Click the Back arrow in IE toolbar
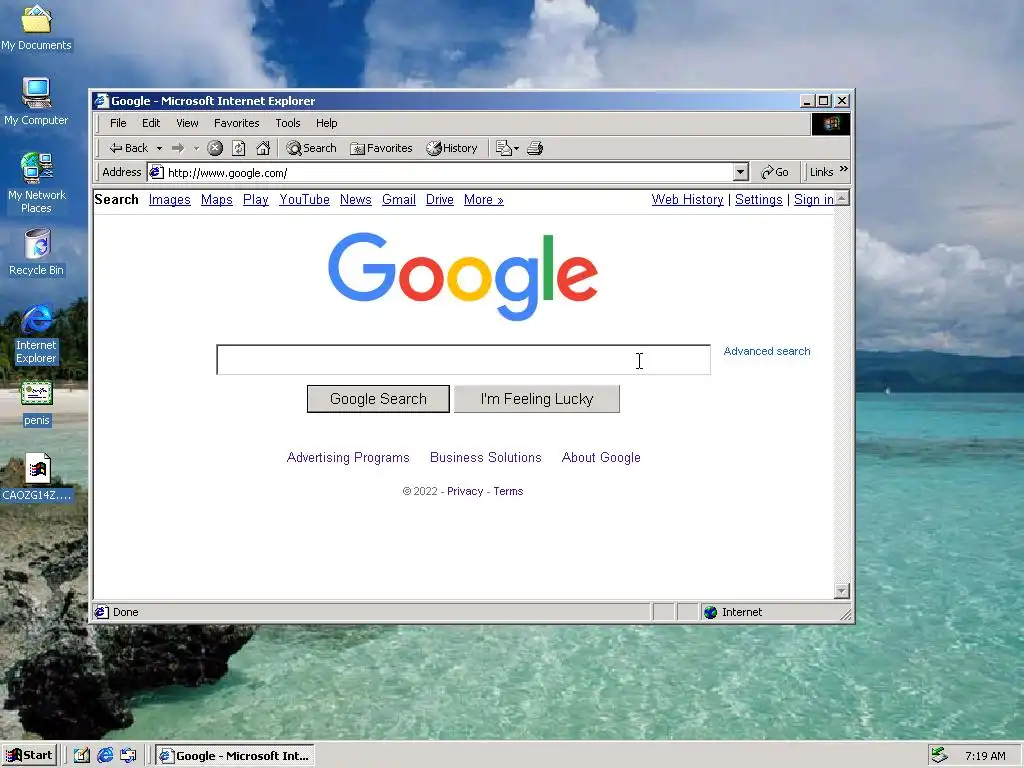Screen dimensions: 1024x768 (129, 148)
